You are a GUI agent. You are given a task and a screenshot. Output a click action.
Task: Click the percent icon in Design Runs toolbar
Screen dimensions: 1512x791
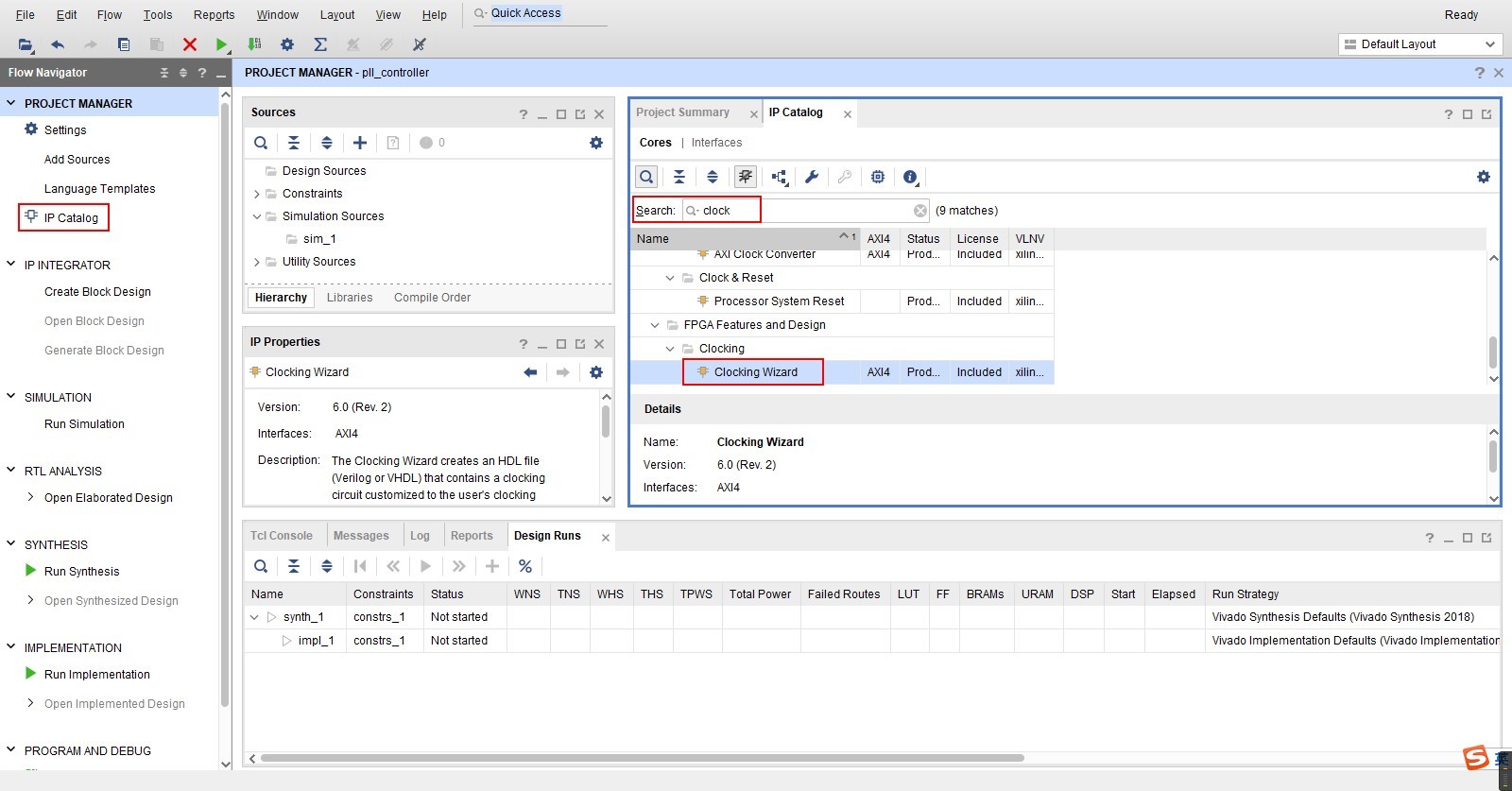(x=525, y=566)
